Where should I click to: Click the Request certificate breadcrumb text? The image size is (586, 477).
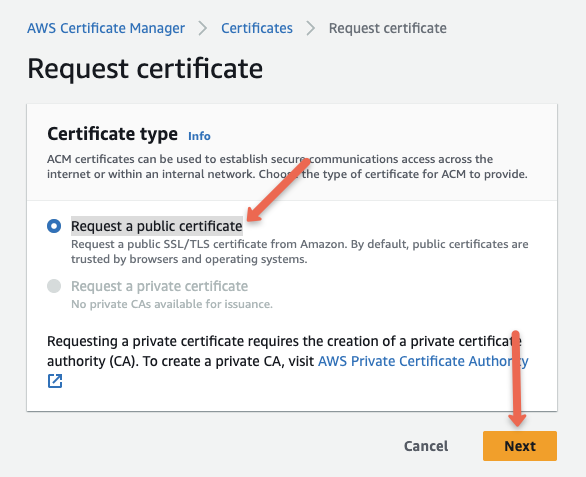tap(388, 28)
